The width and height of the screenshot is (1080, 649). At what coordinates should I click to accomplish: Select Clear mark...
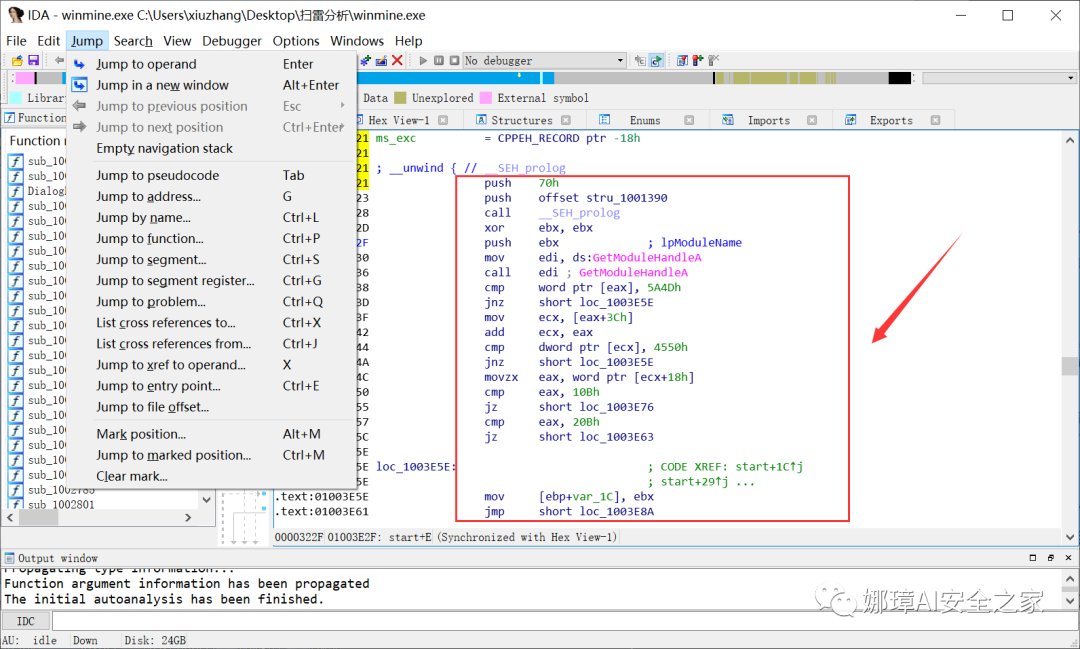(211, 476)
